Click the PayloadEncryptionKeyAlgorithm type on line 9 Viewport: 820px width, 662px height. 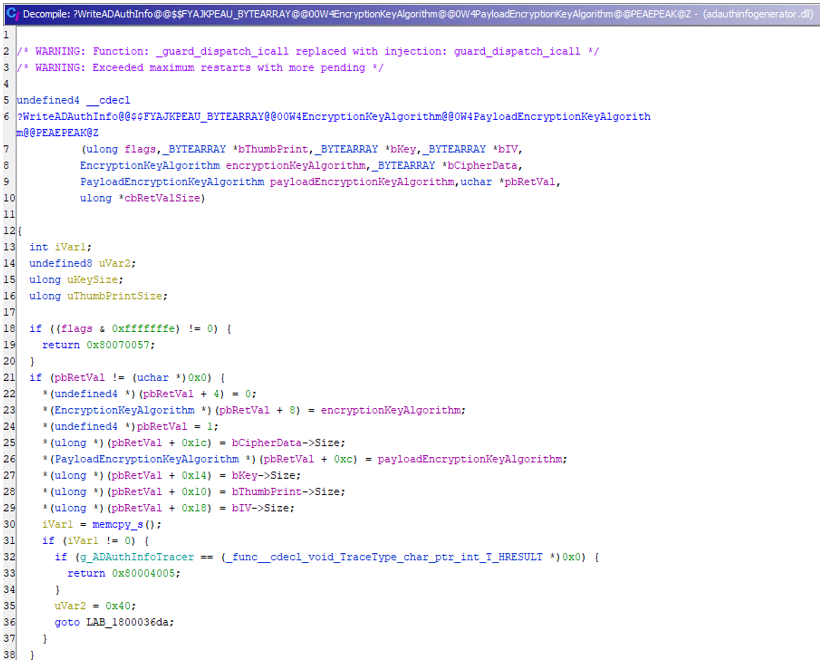(x=172, y=182)
